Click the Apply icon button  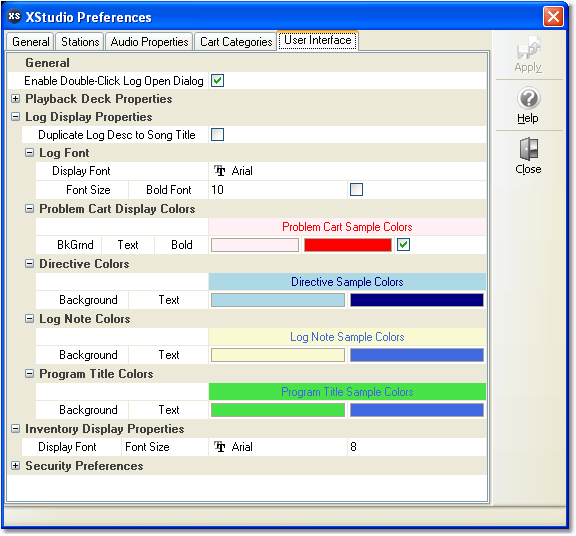point(528,48)
